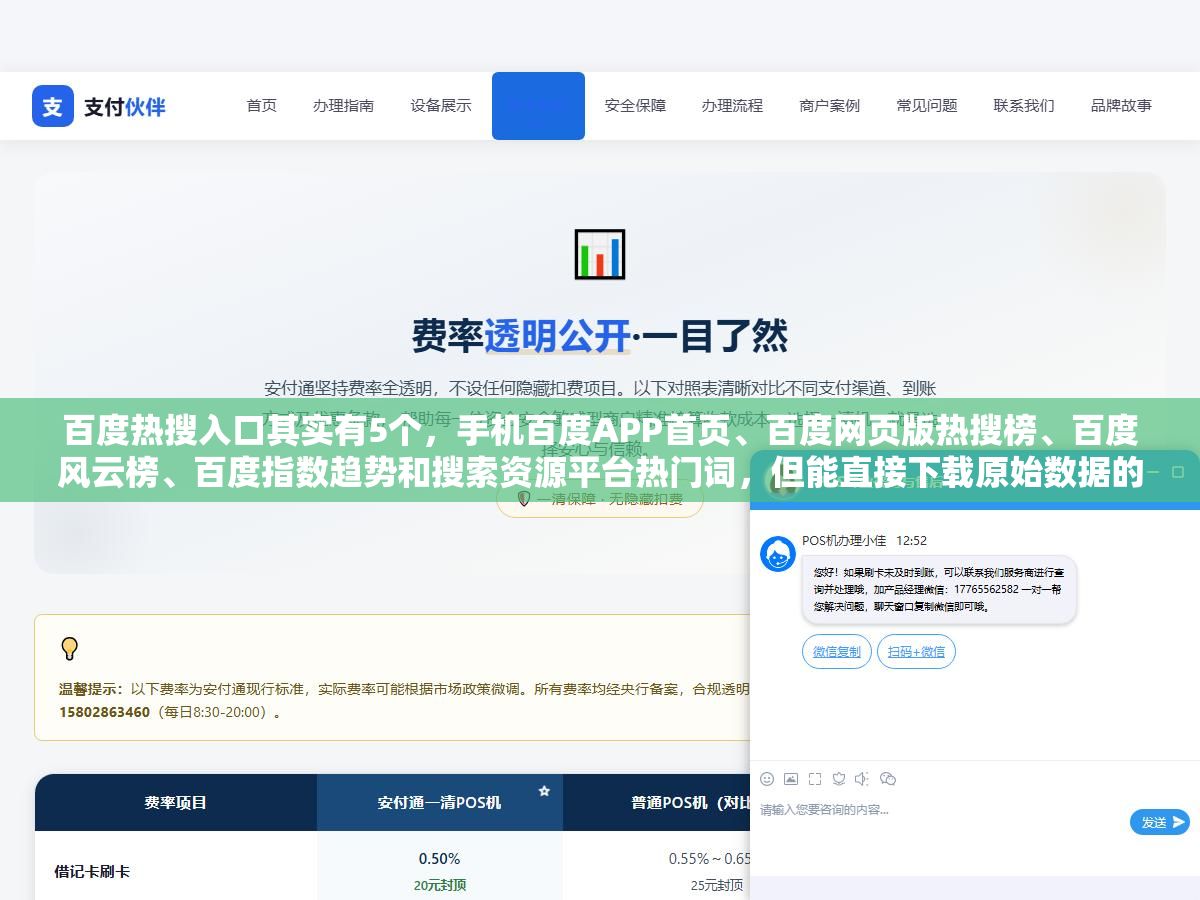Image resolution: width=1200 pixels, height=900 pixels.
Task: Open the 设备展示 nav item
Action: coord(441,105)
